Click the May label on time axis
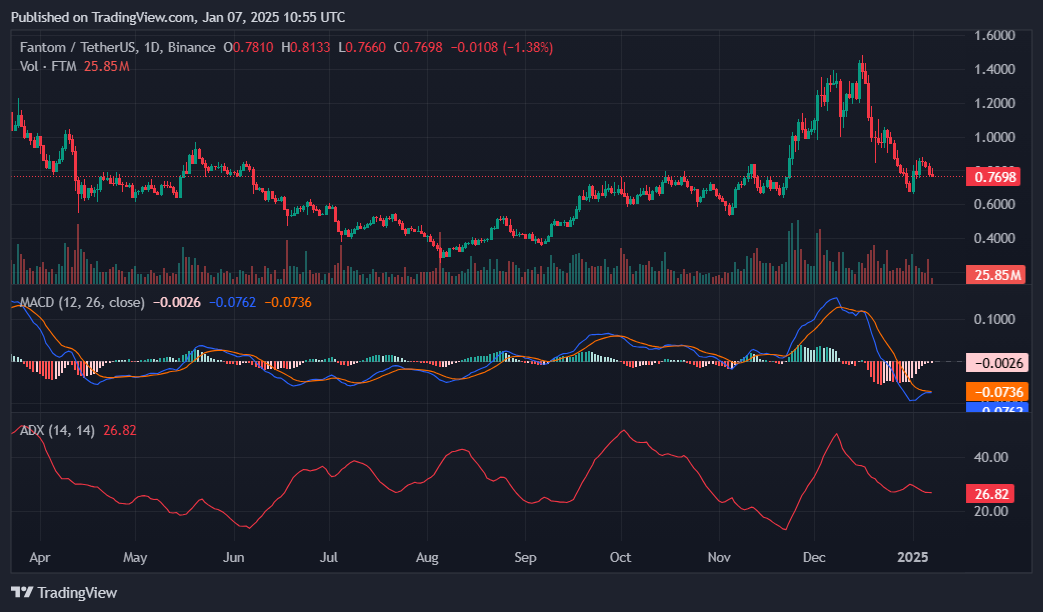Image resolution: width=1043 pixels, height=612 pixels. click(x=135, y=557)
